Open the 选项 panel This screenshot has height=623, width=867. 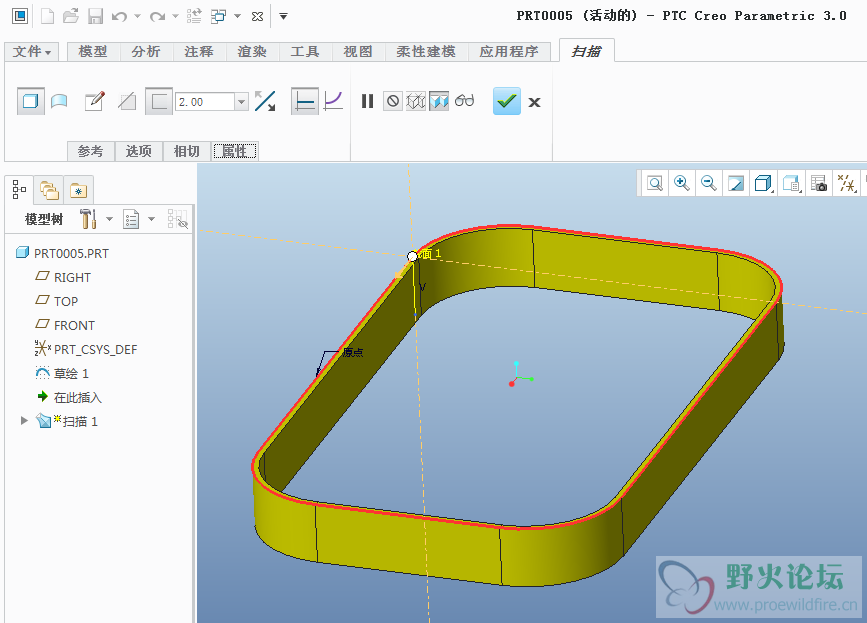(x=139, y=151)
